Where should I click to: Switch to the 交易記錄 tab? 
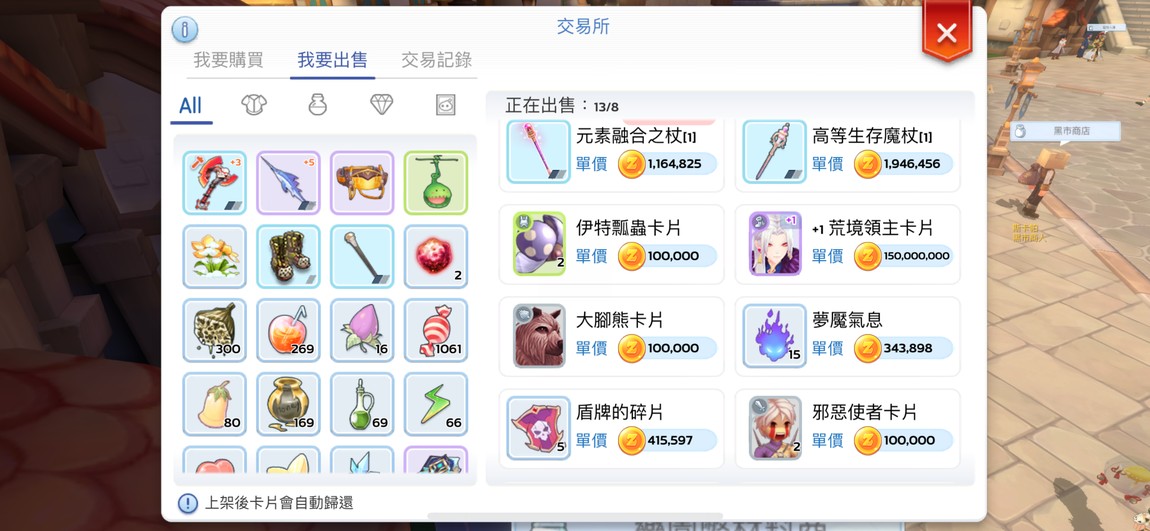tap(436, 60)
